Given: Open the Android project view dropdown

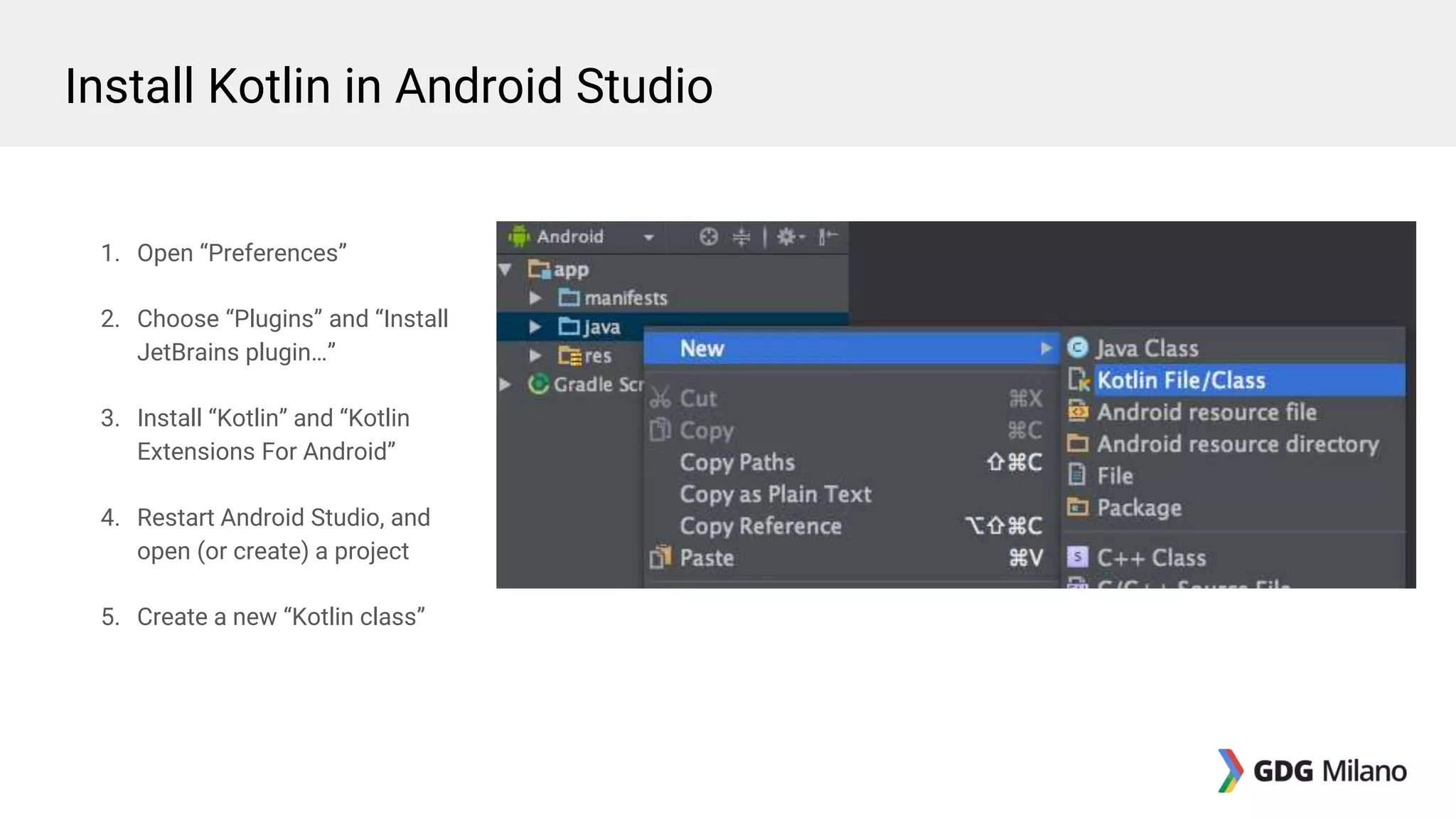Looking at the screenshot, I should (648, 237).
